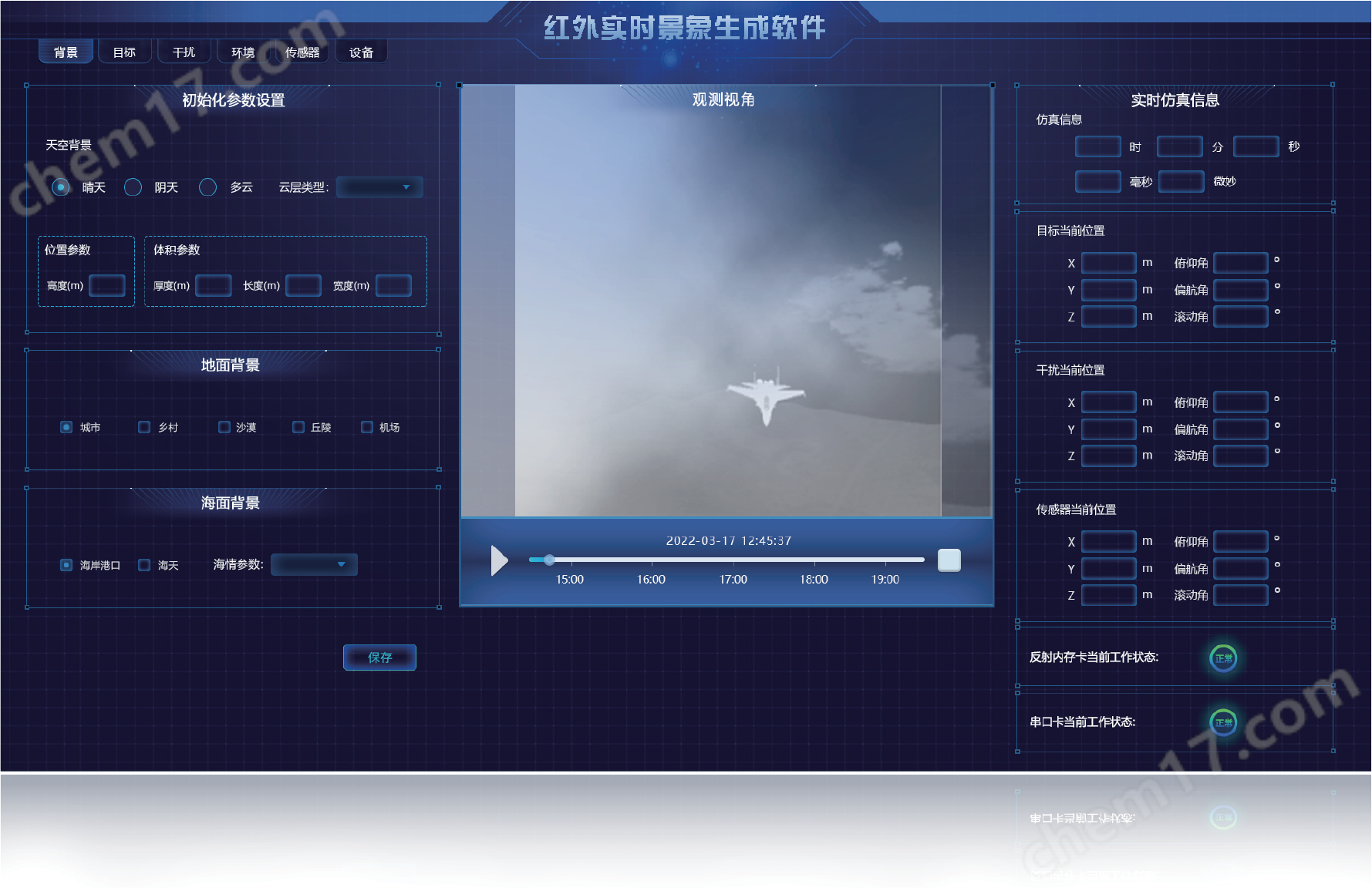Click the timeline slider handle

pyautogui.click(x=549, y=560)
